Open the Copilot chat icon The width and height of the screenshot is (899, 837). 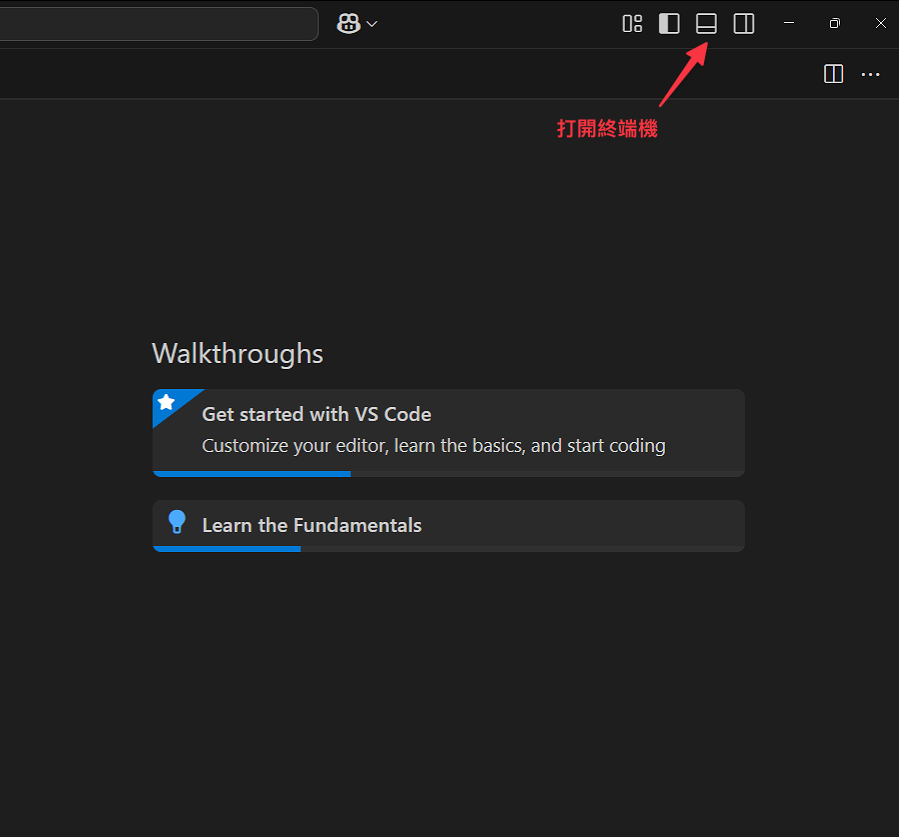[x=348, y=24]
